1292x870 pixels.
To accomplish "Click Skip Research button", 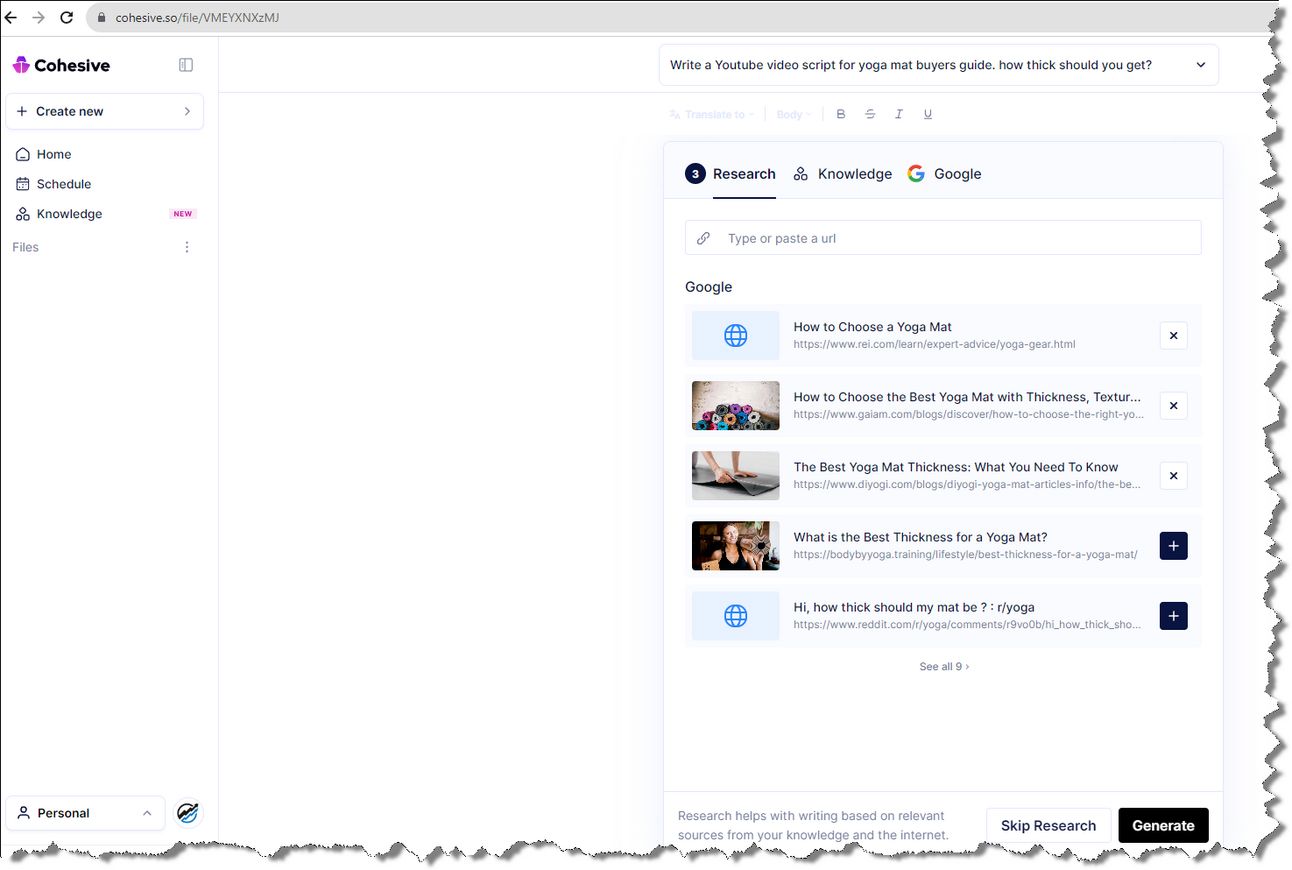I will tap(1048, 826).
